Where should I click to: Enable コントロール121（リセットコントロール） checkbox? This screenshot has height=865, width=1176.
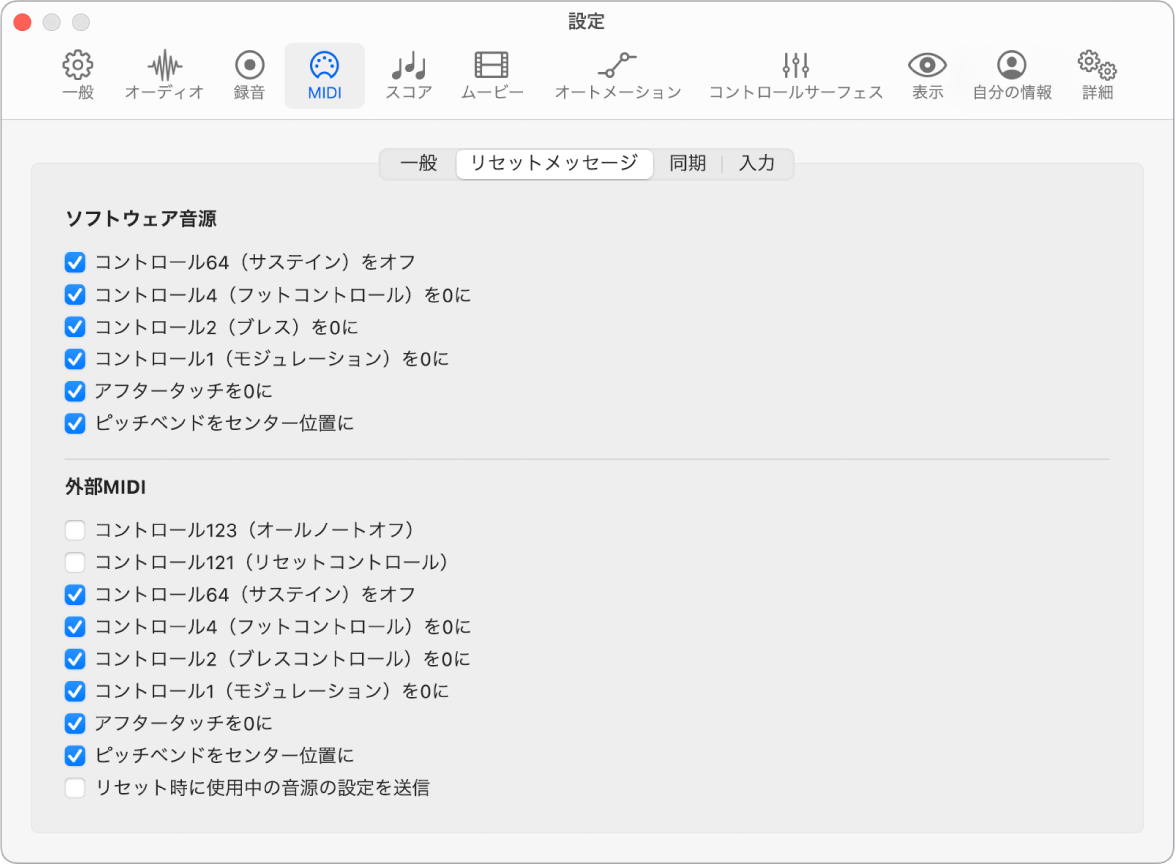coord(75,563)
